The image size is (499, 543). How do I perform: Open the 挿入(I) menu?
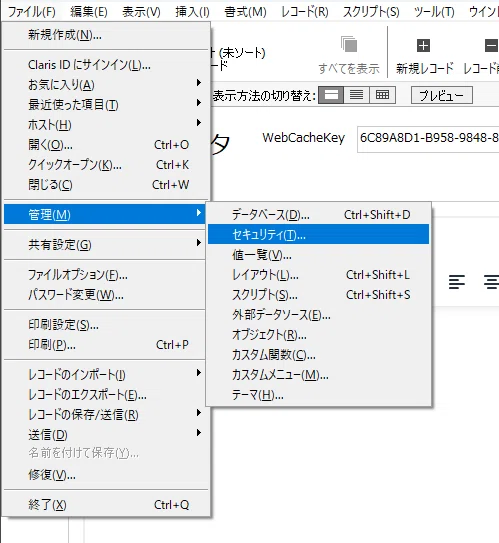[192, 12]
